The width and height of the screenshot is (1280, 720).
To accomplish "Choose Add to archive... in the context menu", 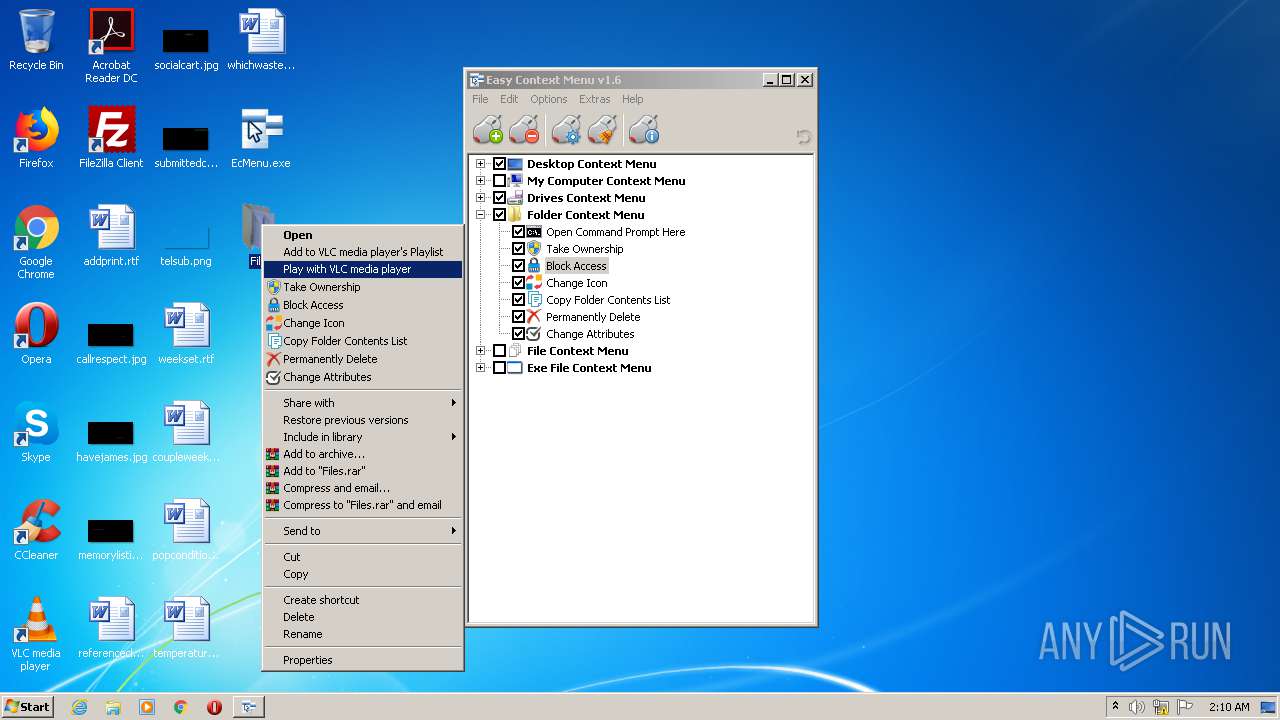I will pos(362,454).
